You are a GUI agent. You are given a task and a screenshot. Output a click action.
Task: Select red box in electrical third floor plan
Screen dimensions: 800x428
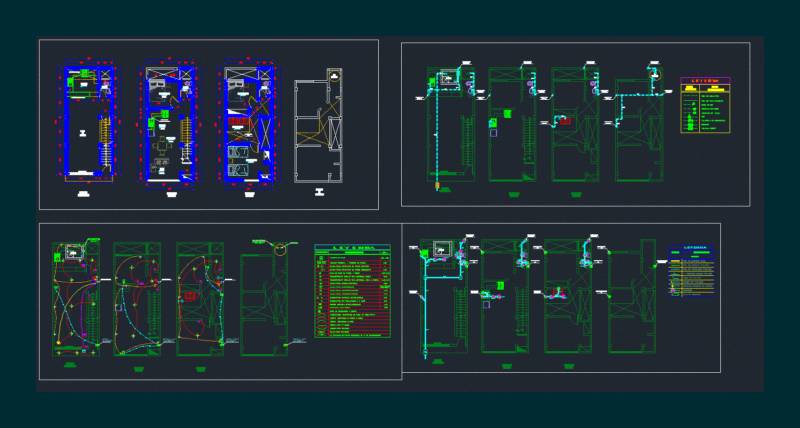(x=190, y=295)
